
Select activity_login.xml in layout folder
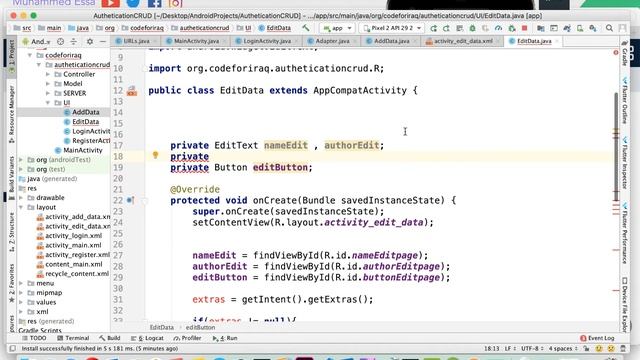tap(73, 236)
